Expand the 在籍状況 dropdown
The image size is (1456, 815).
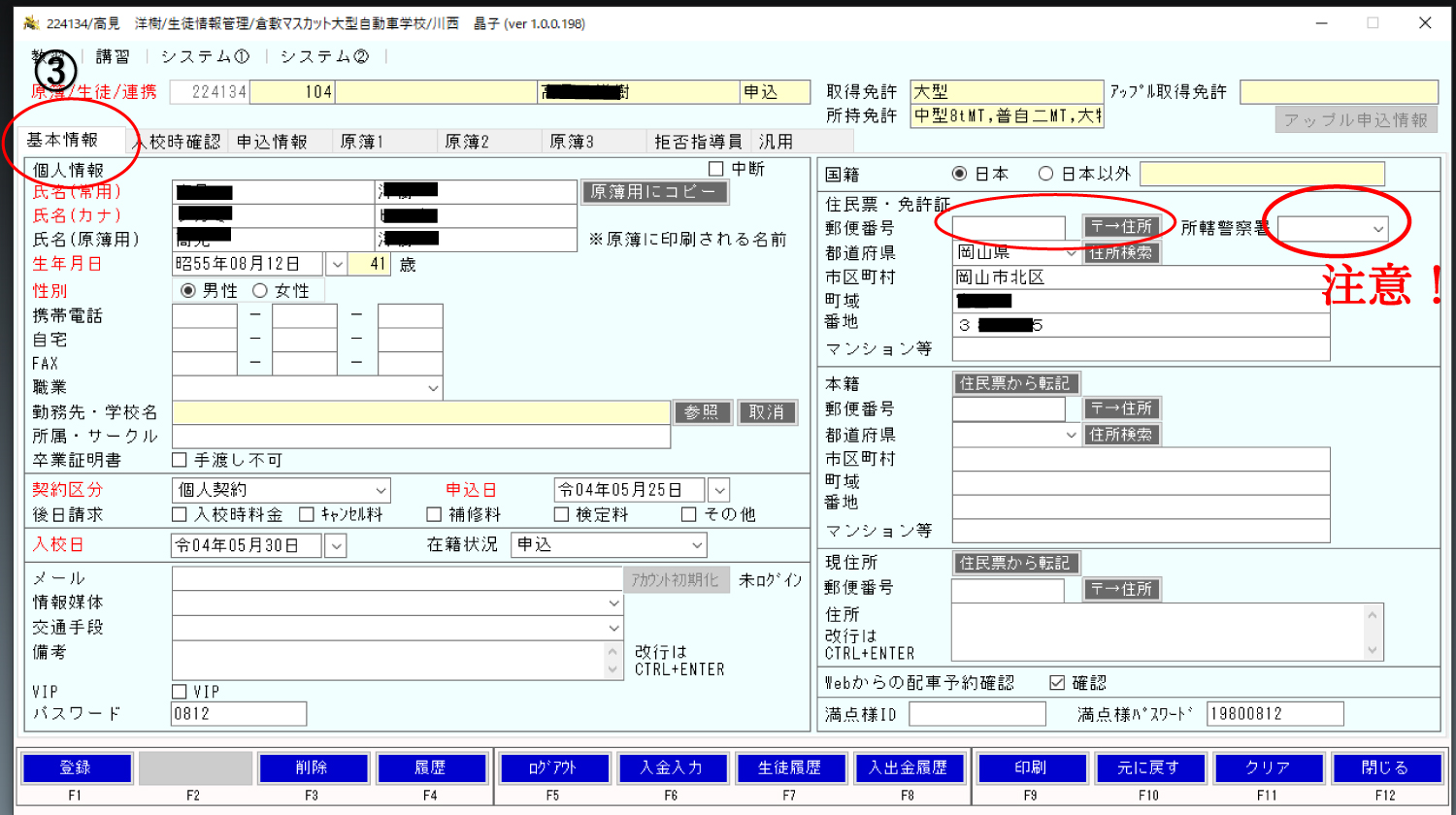(696, 545)
